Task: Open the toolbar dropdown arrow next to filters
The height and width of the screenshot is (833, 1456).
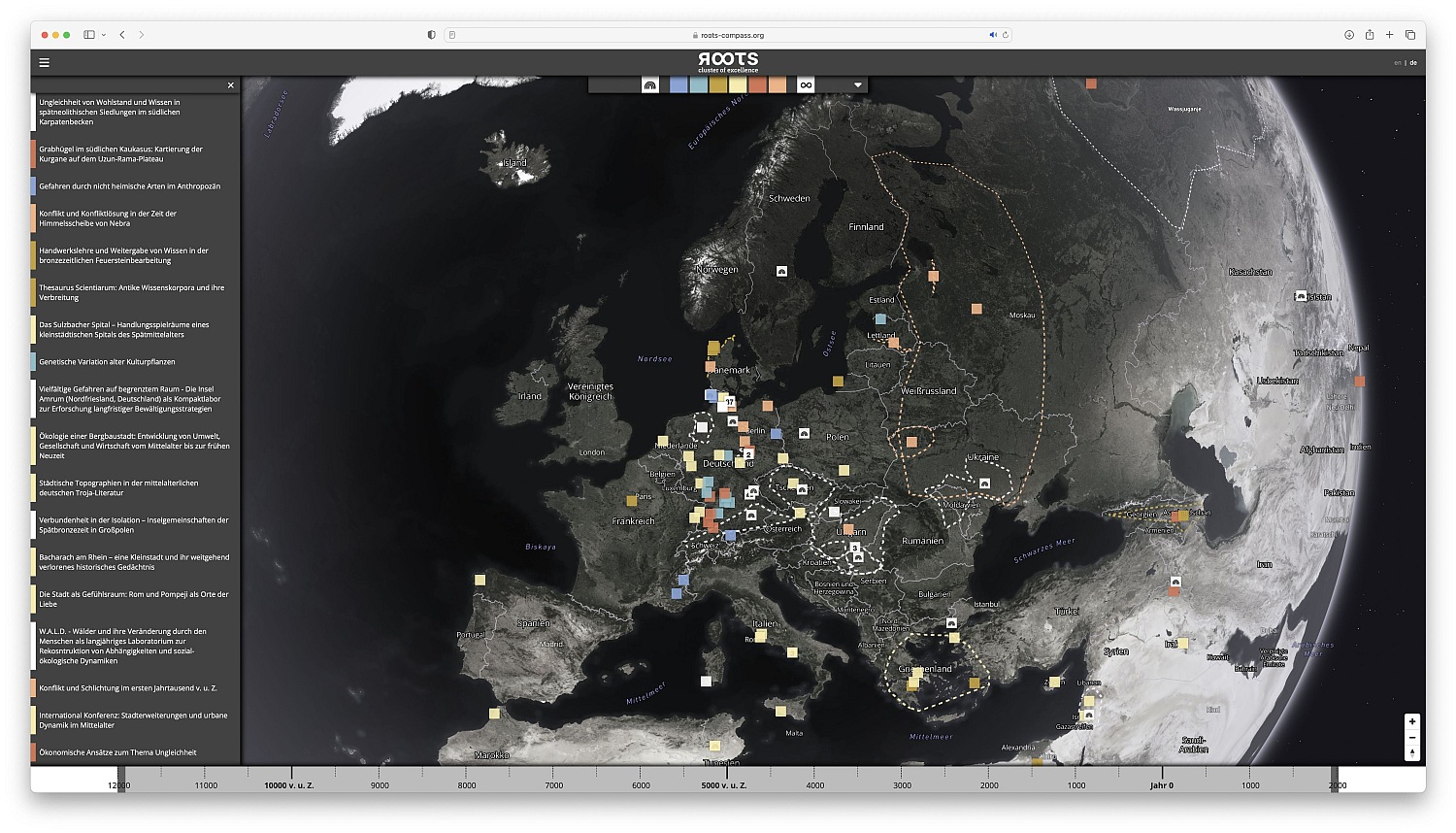Action: pyautogui.click(x=857, y=85)
